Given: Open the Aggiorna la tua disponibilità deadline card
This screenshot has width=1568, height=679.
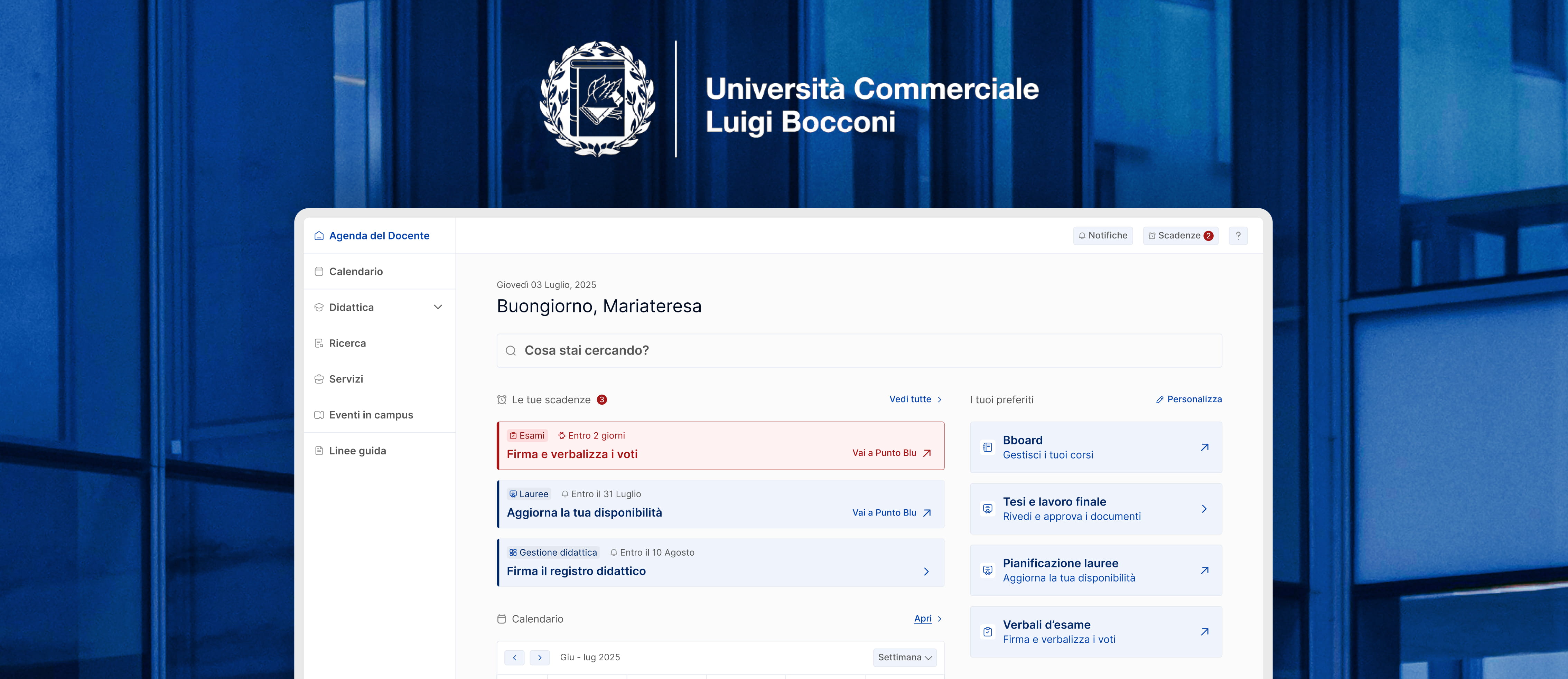Looking at the screenshot, I should 721,504.
